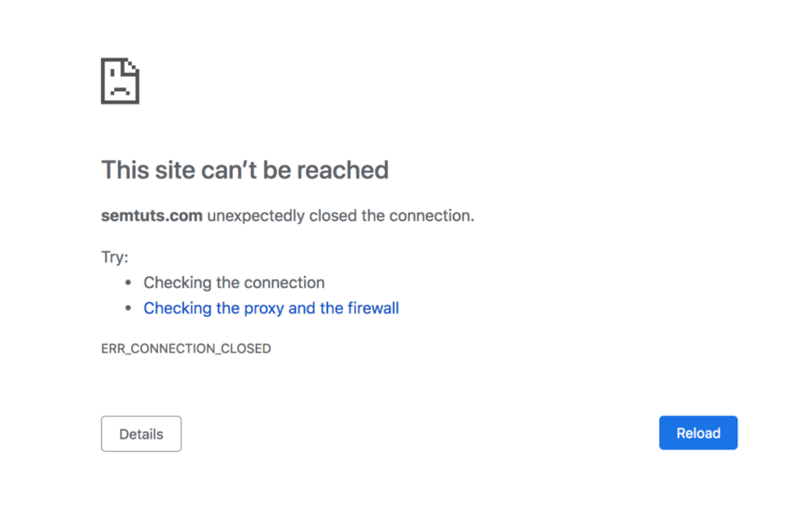Follow the "Checking the proxy and the firewall" link
This screenshot has width=800, height=512.
271,308
